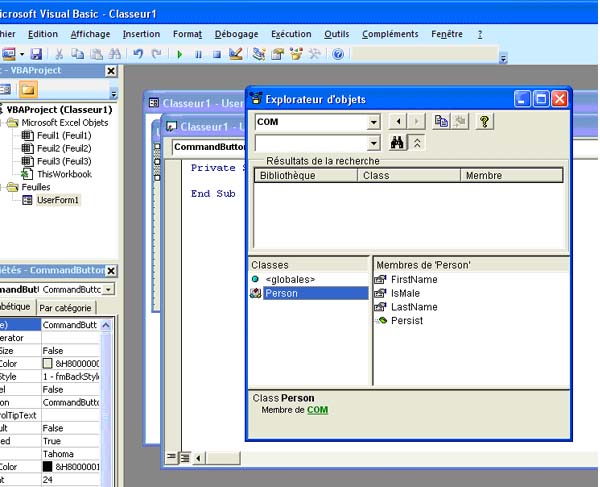Open the project pane toolbar options chevron
Image resolution: width=600 pixels, height=487 pixels.
tap(114, 93)
